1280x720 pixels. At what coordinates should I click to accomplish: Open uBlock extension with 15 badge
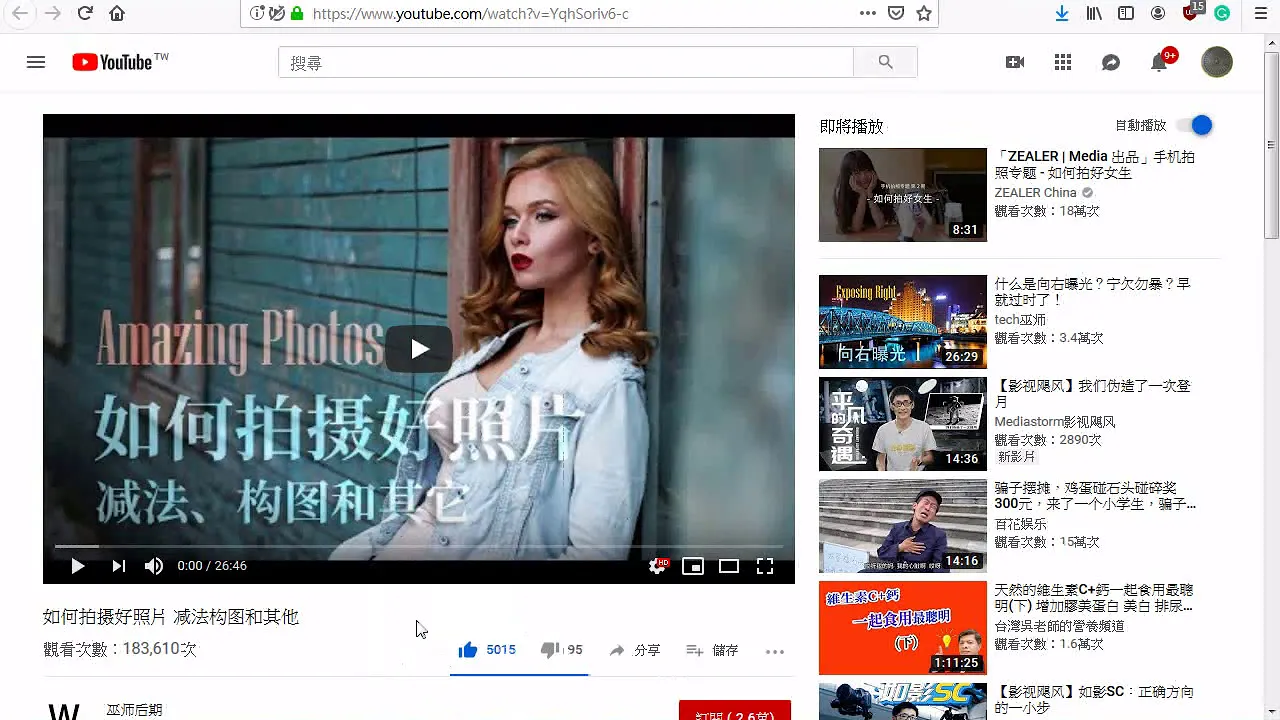[x=1191, y=12]
